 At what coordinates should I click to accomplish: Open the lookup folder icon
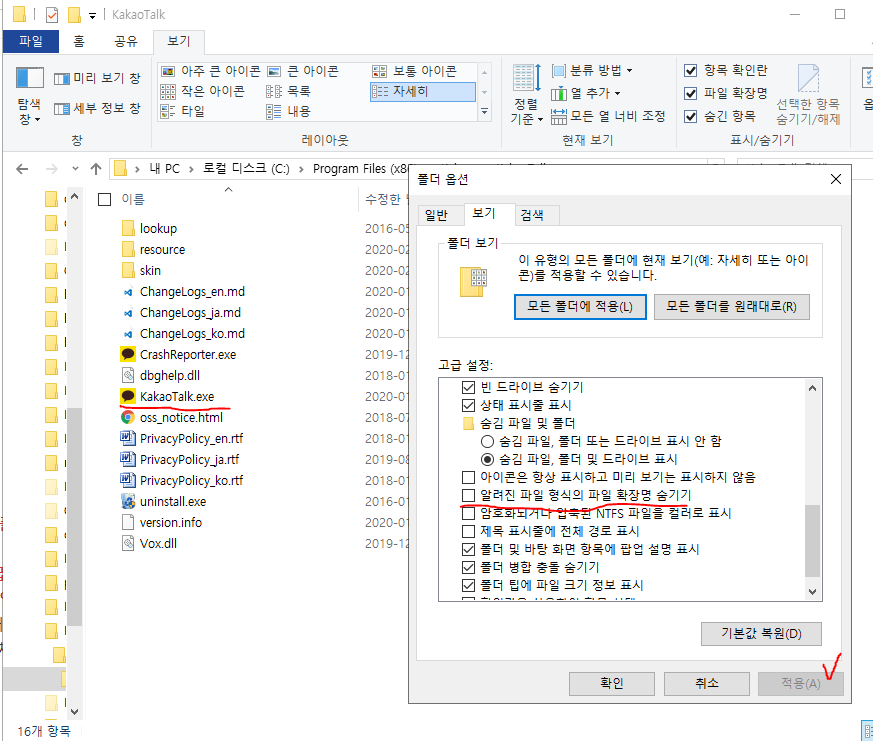(128, 228)
